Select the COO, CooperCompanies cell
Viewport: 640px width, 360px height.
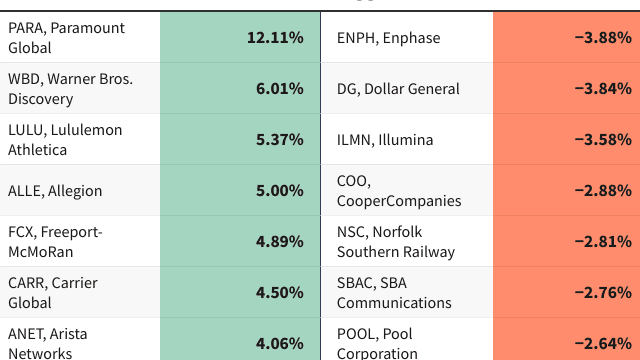tap(407, 191)
